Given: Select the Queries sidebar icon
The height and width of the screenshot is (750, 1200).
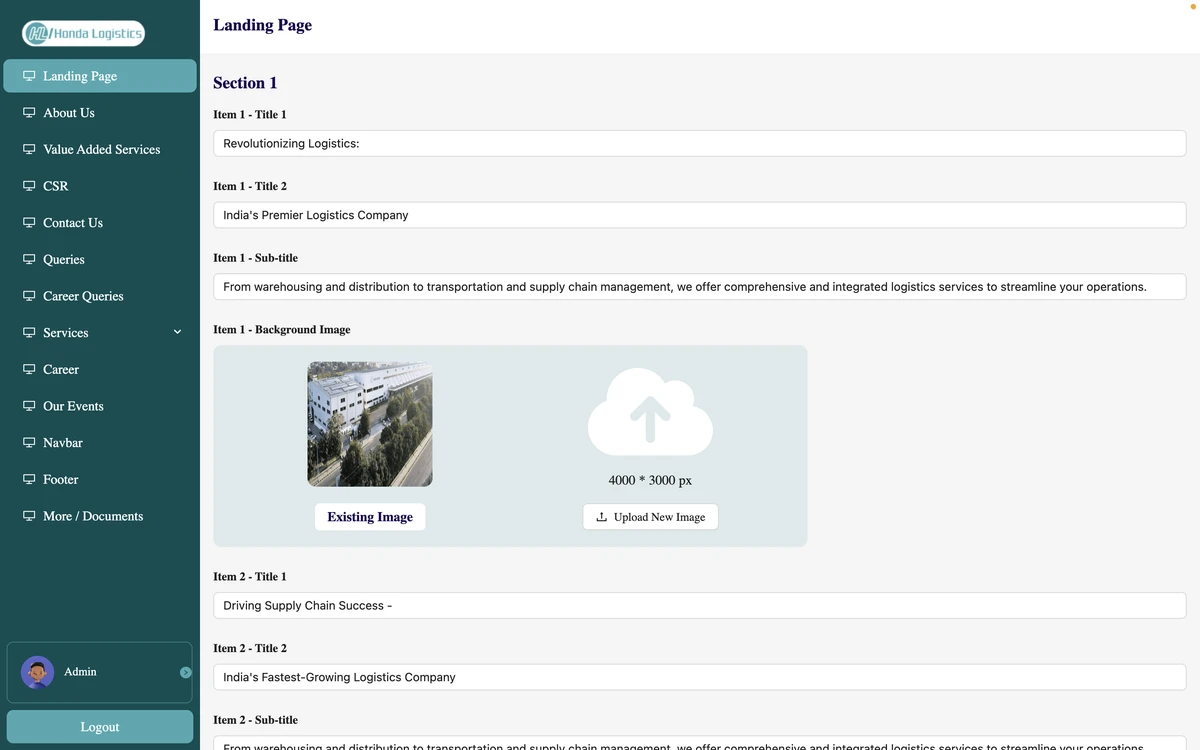Looking at the screenshot, I should [x=27, y=259].
